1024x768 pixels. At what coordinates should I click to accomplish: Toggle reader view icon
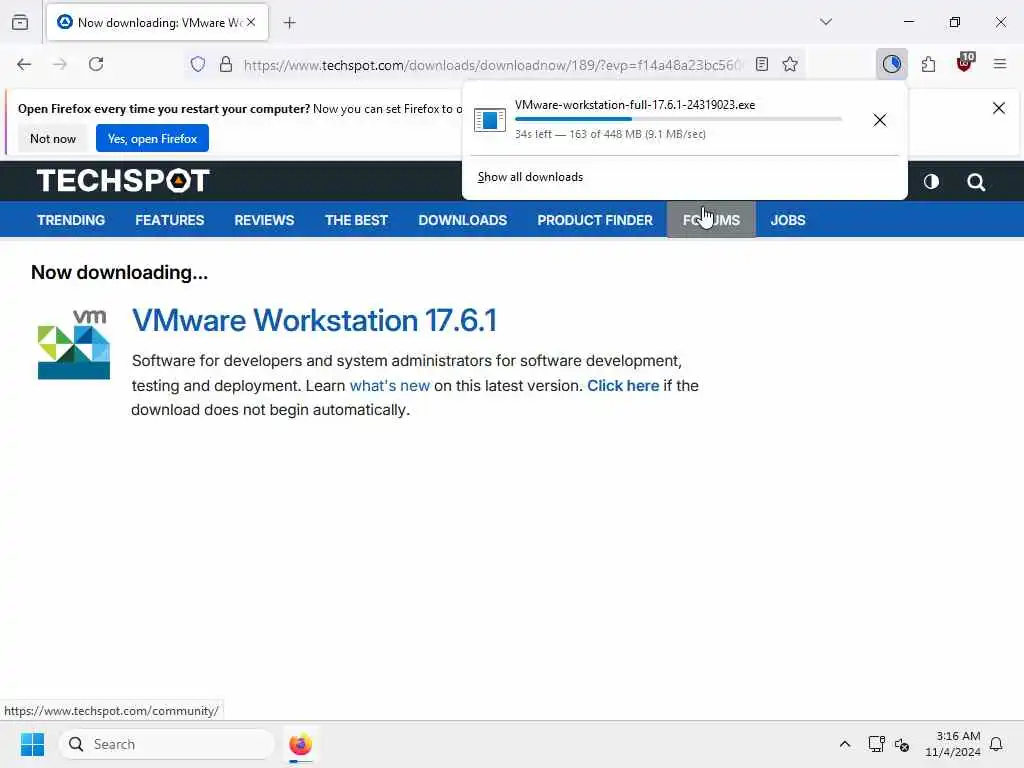(x=761, y=64)
